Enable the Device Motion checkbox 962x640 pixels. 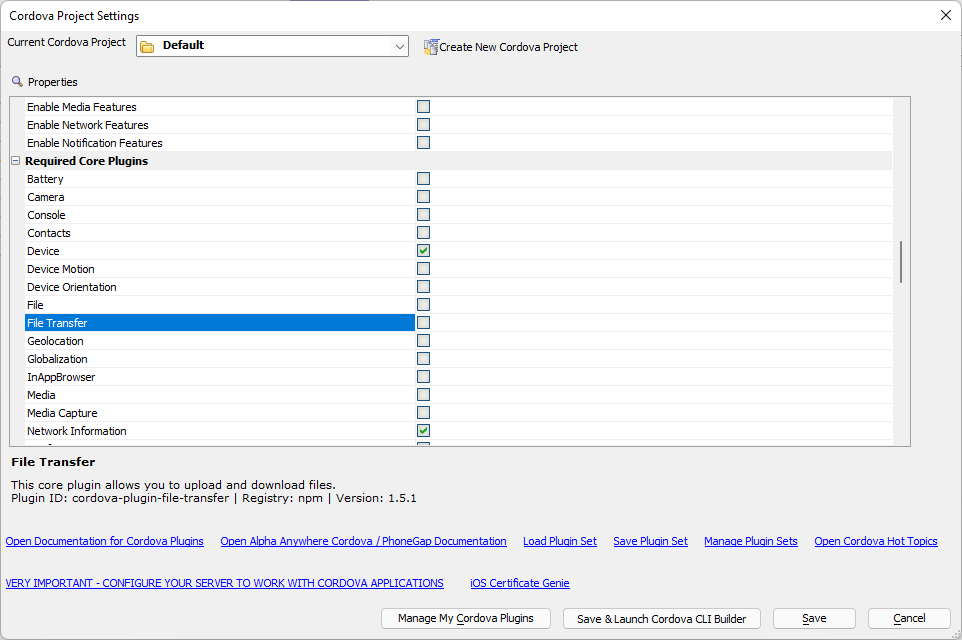(x=423, y=269)
